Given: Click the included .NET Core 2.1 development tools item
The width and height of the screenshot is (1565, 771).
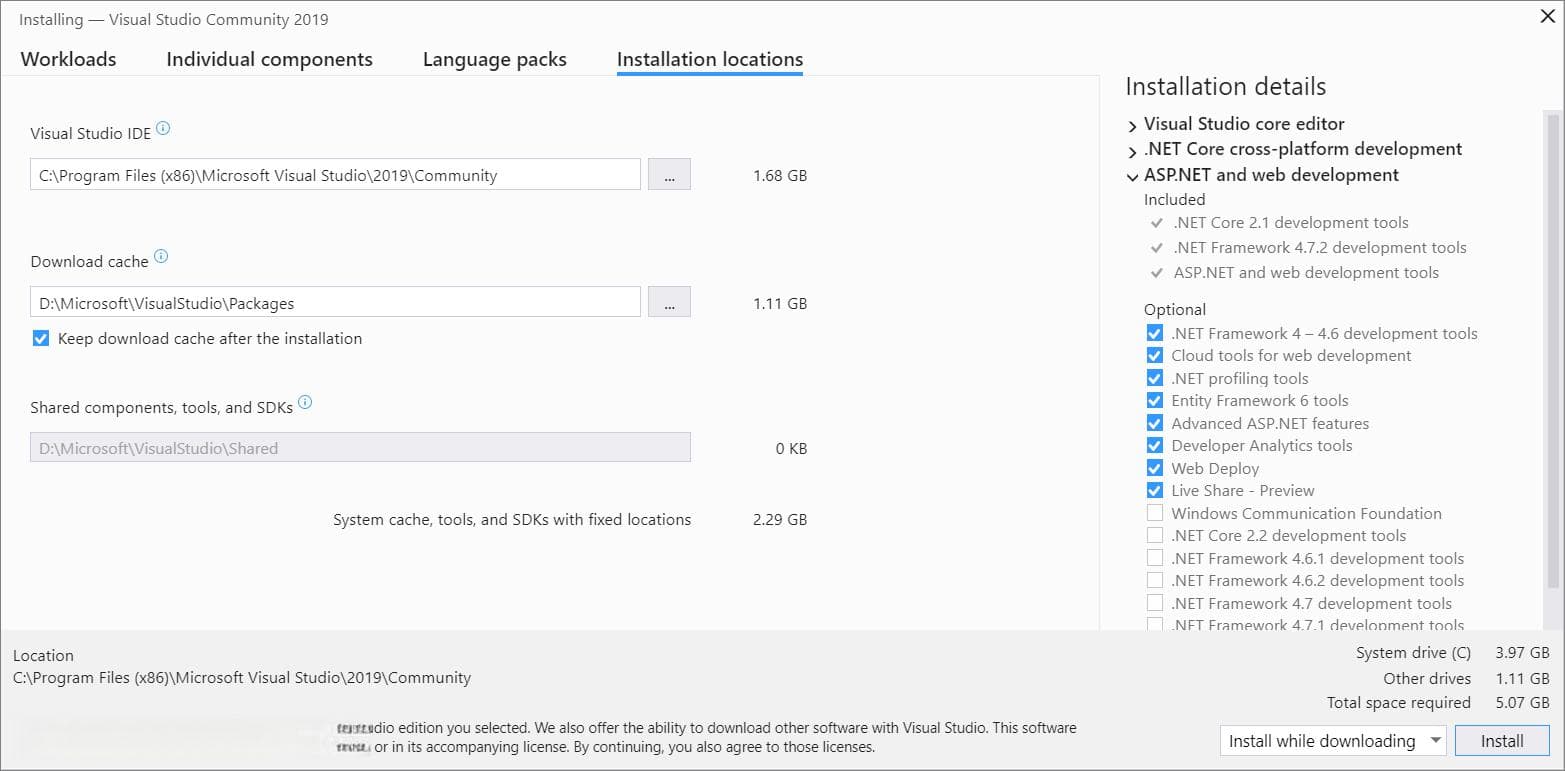Looking at the screenshot, I should 1290,223.
